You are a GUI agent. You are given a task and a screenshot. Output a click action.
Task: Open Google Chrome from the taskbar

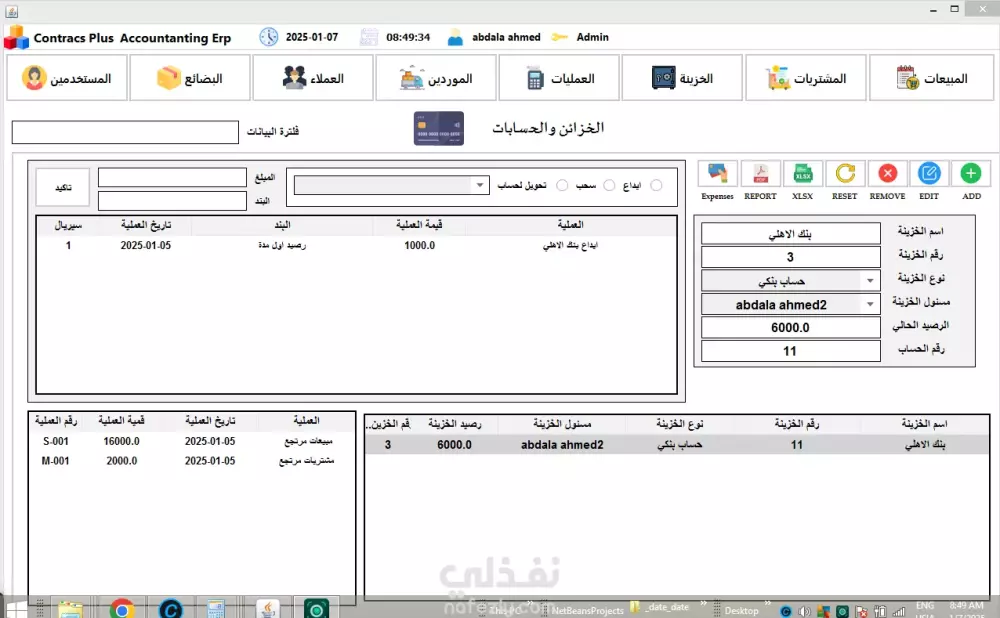122,607
